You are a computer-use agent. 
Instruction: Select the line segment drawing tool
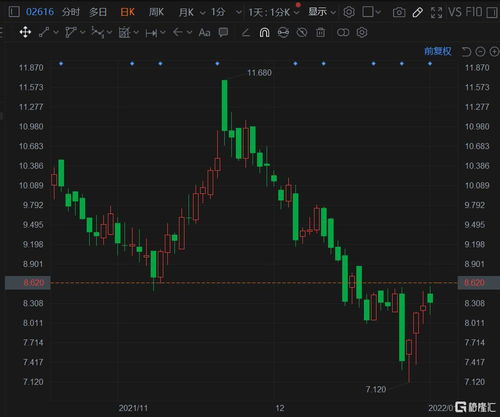(x=44, y=32)
